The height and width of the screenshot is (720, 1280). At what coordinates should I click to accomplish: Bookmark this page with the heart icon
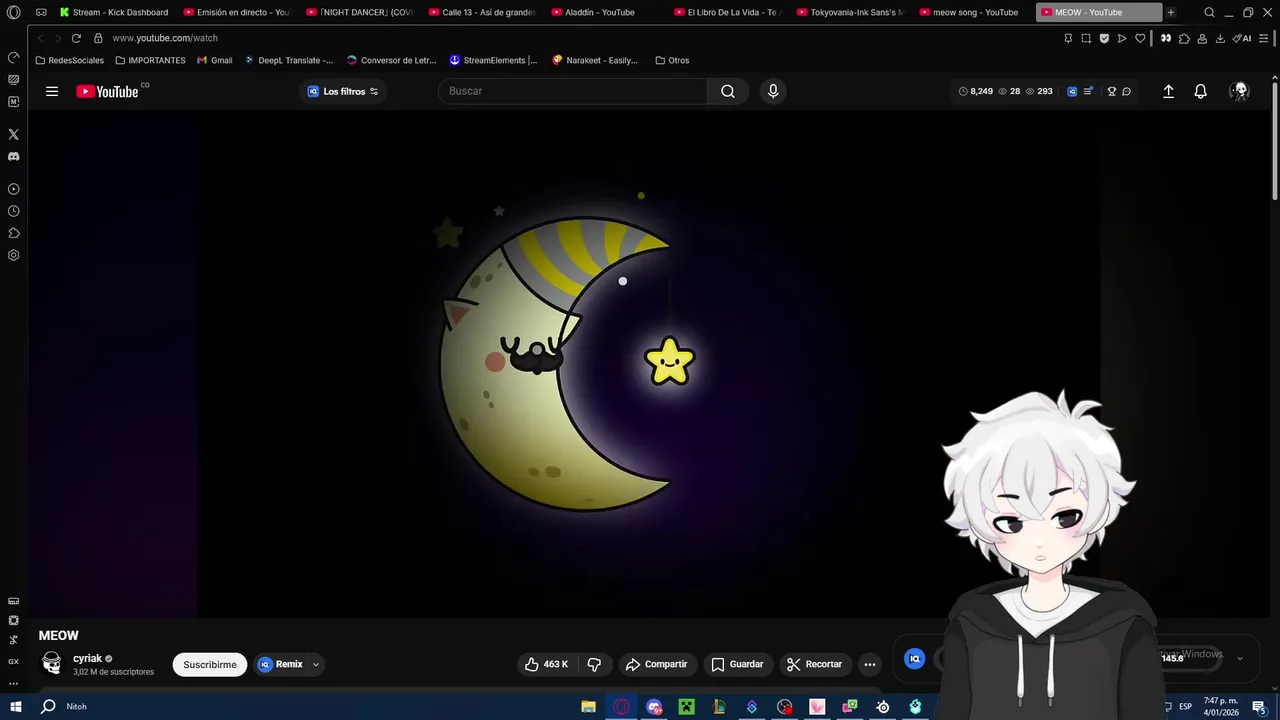(x=1139, y=38)
